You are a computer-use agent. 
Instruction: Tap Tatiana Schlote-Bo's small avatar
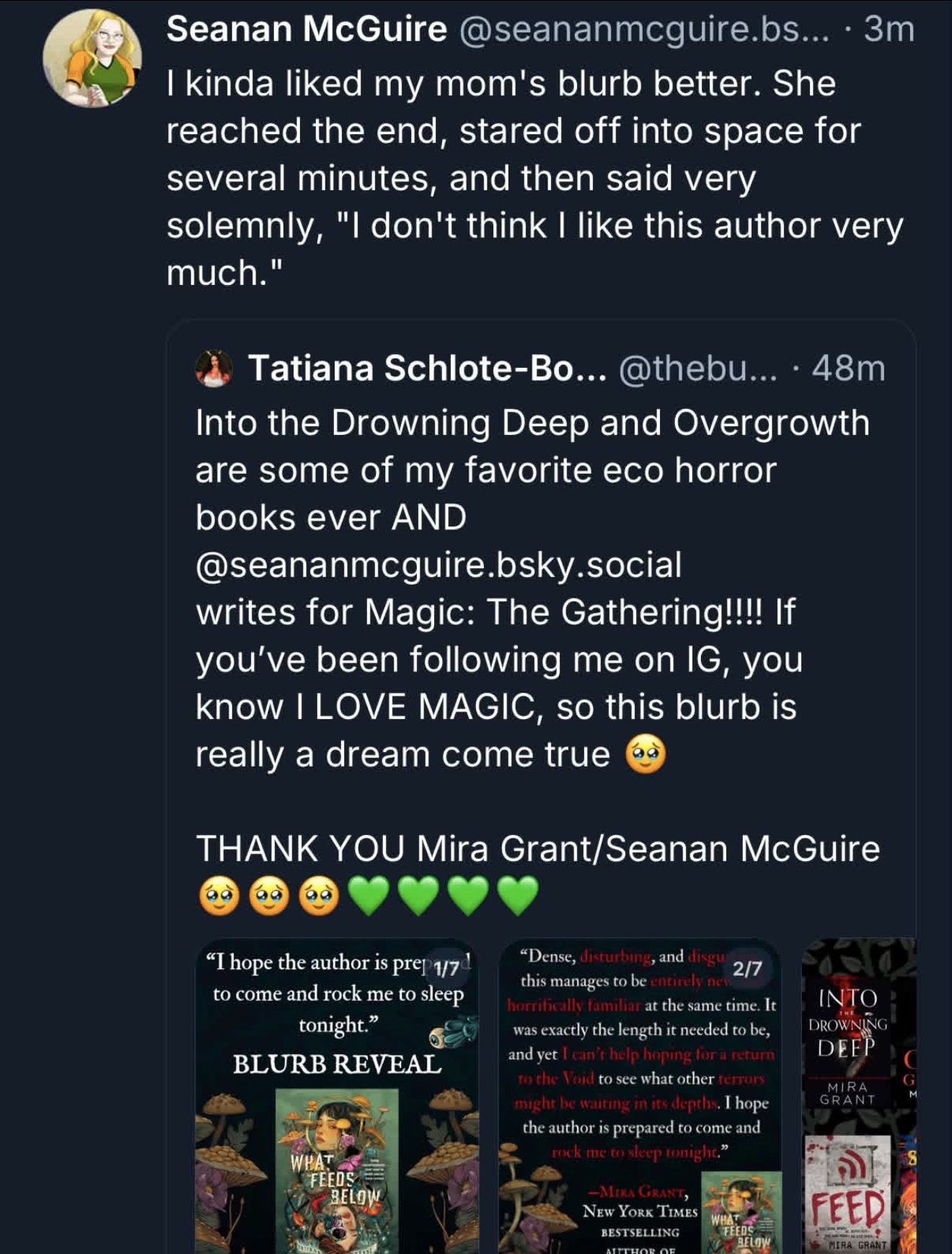[x=214, y=368]
